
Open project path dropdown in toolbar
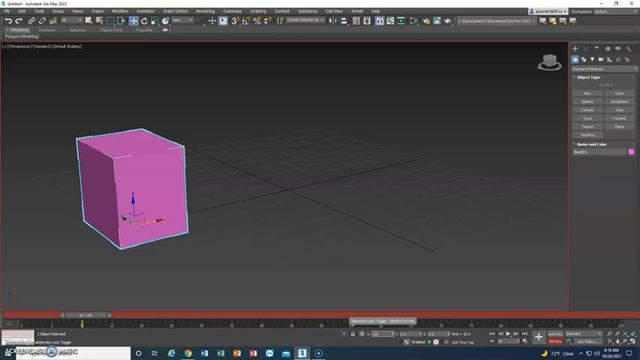(496, 21)
